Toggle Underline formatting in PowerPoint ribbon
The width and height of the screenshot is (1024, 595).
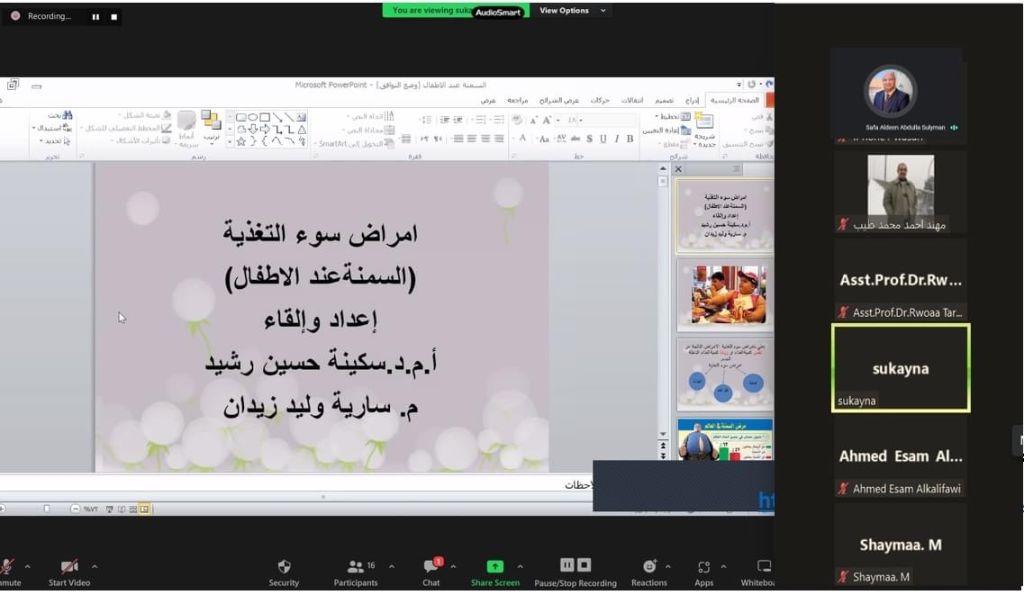(603, 138)
